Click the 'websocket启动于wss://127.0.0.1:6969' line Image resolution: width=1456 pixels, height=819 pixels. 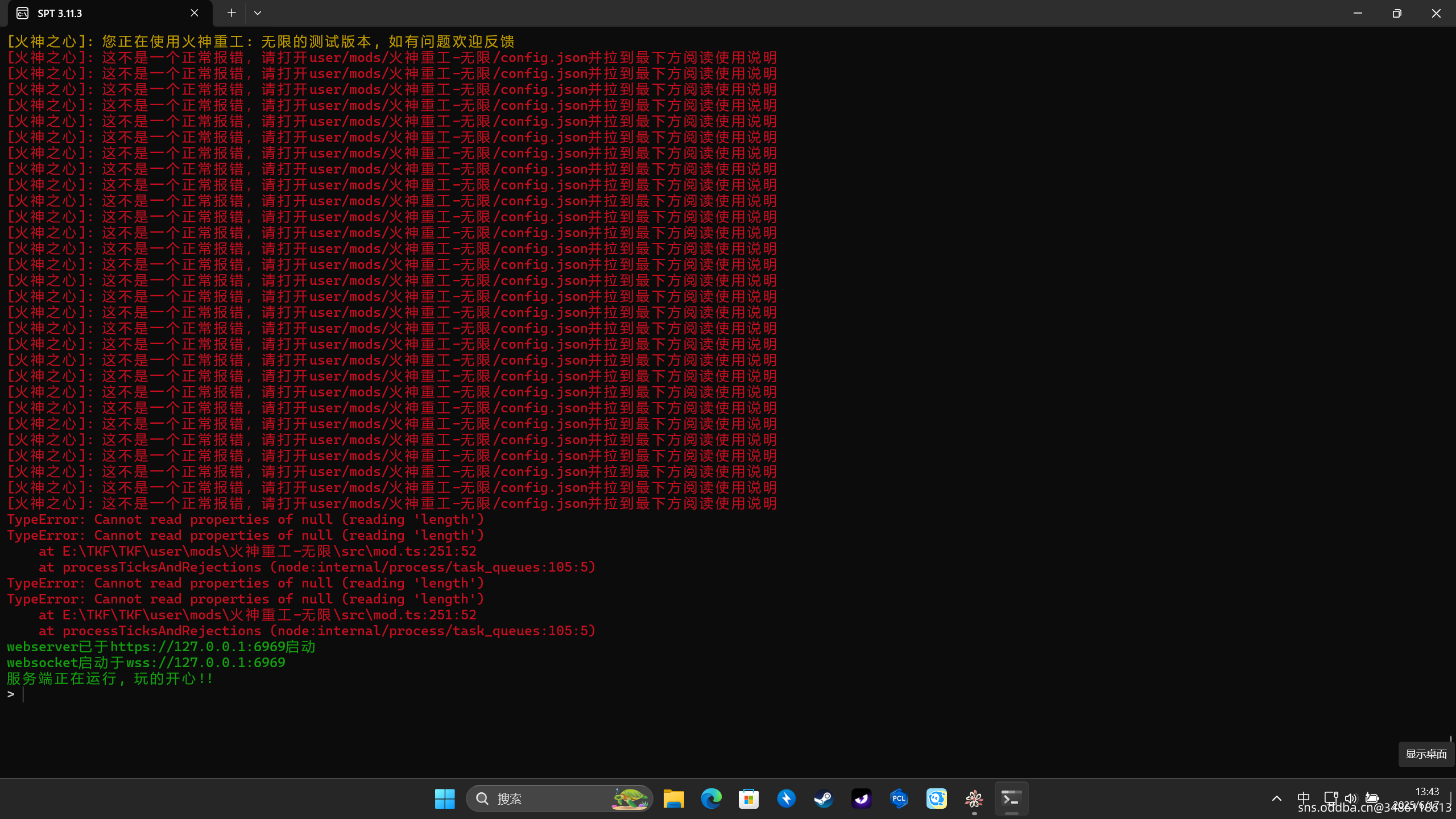coord(146,663)
